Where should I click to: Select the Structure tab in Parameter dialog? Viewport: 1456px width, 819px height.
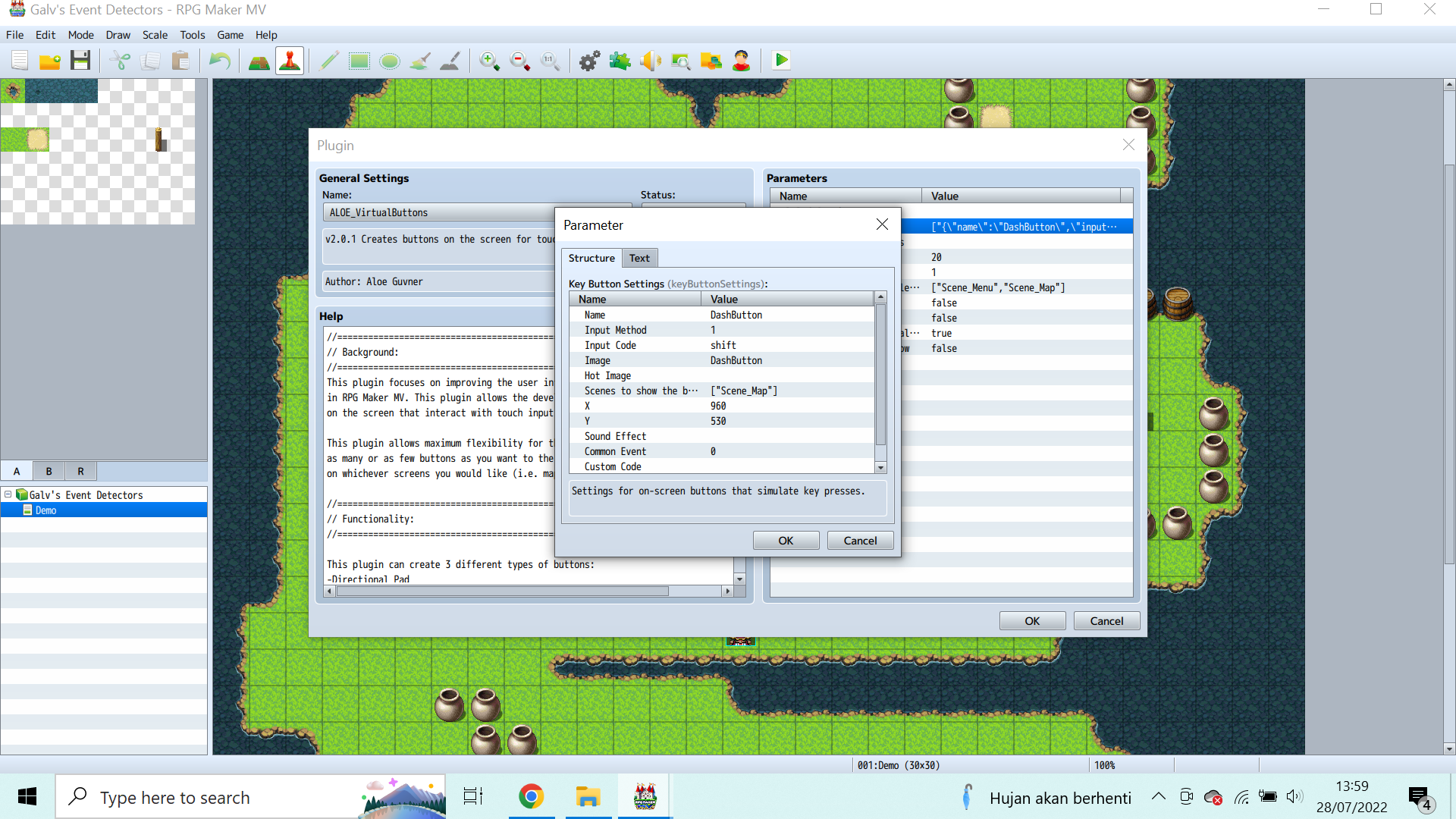[591, 258]
